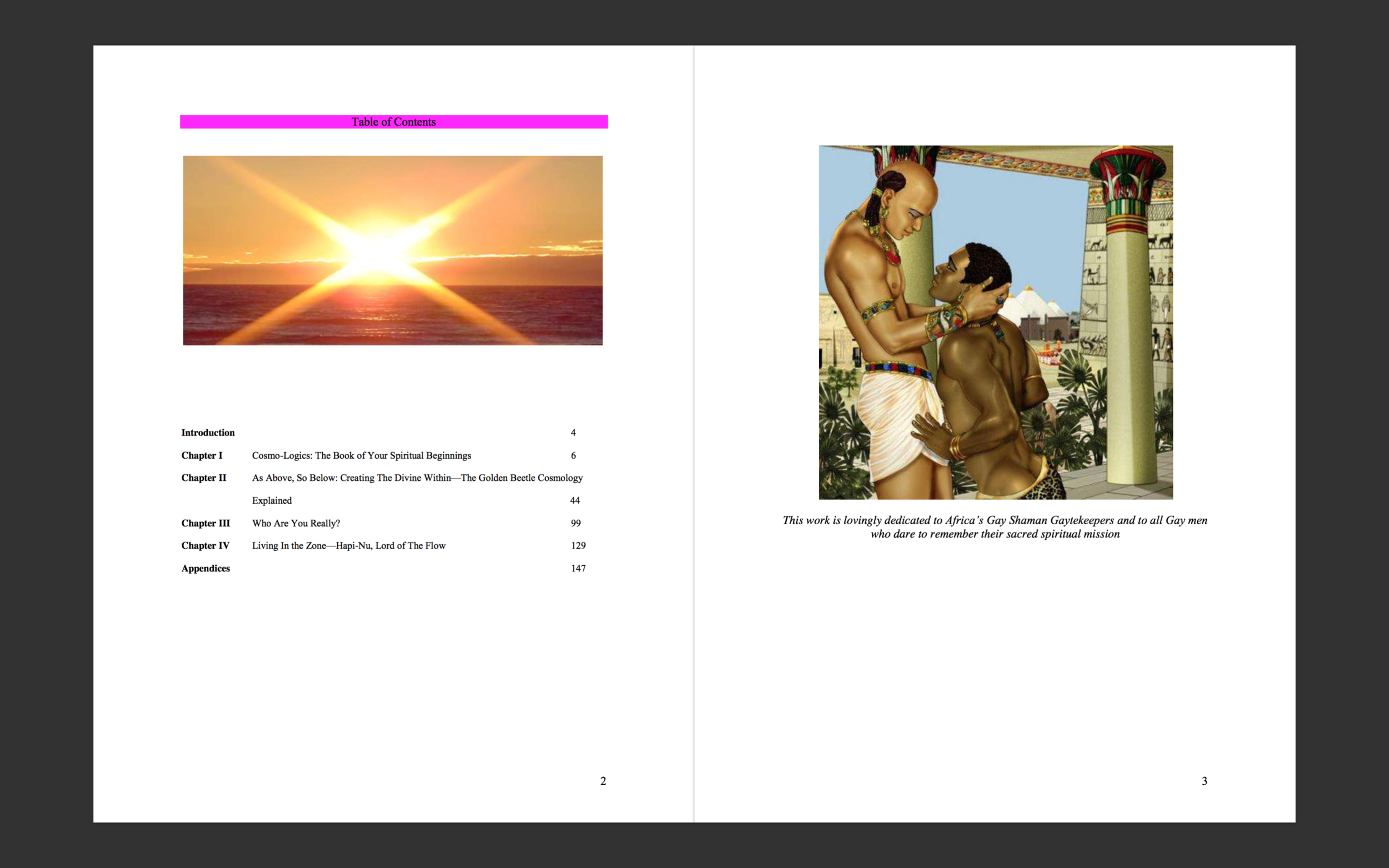The height and width of the screenshot is (868, 1389).
Task: Click 'As Above, So Below' chapter title line
Action: pyautogui.click(x=417, y=478)
